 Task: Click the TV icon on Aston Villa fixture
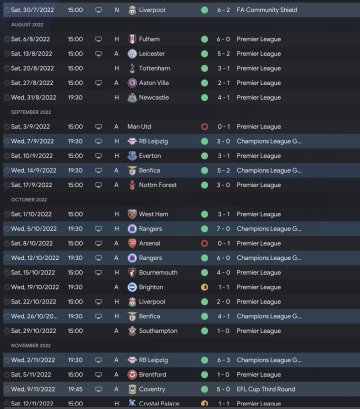(98, 83)
